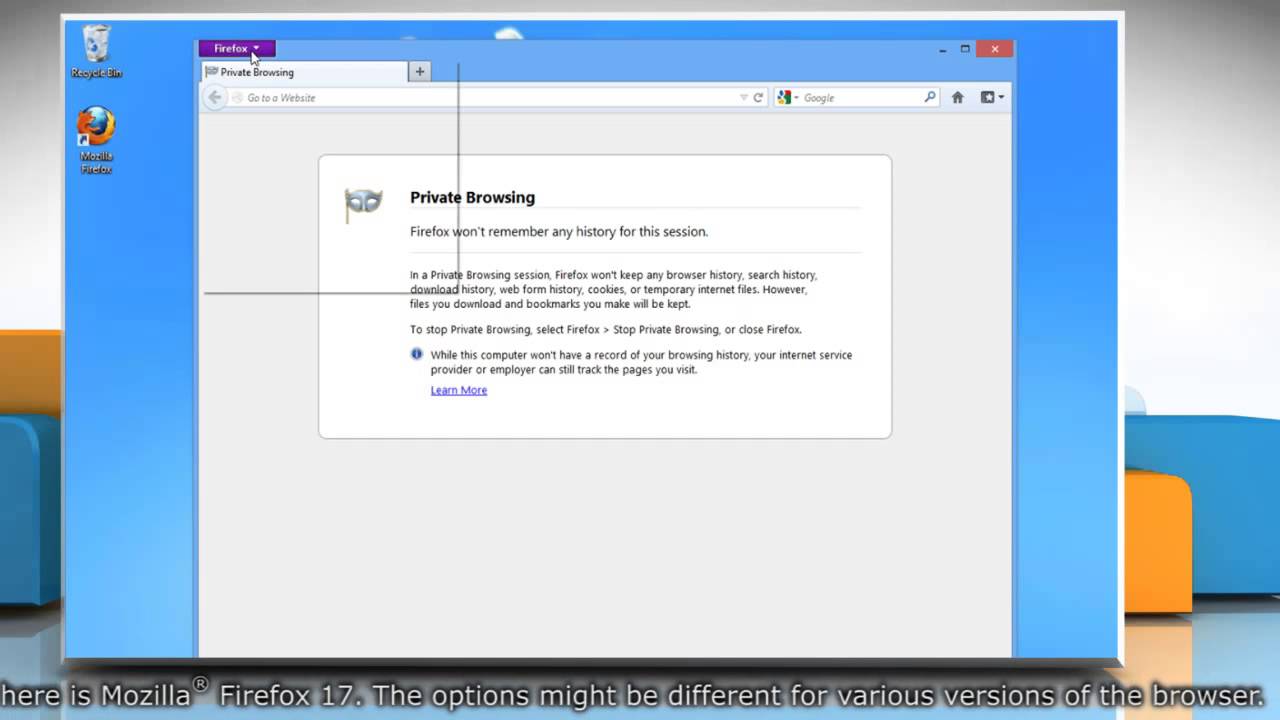Reload the current page
This screenshot has width=1280, height=720.
tap(758, 98)
